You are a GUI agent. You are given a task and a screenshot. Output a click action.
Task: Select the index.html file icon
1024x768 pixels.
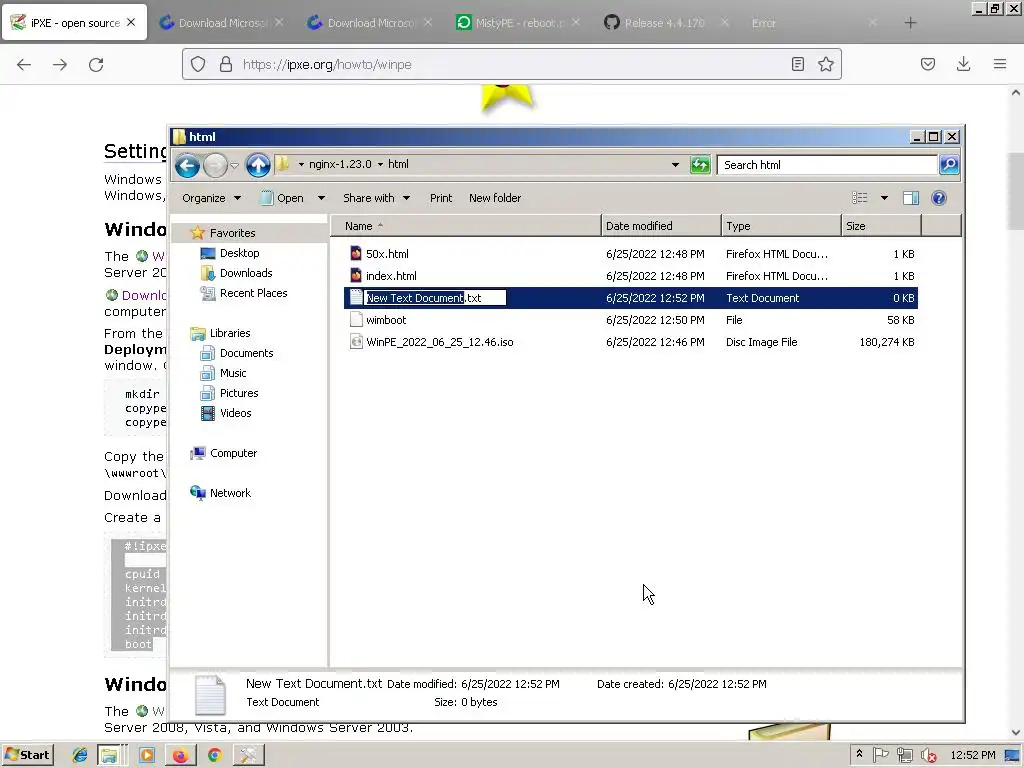[x=356, y=276]
